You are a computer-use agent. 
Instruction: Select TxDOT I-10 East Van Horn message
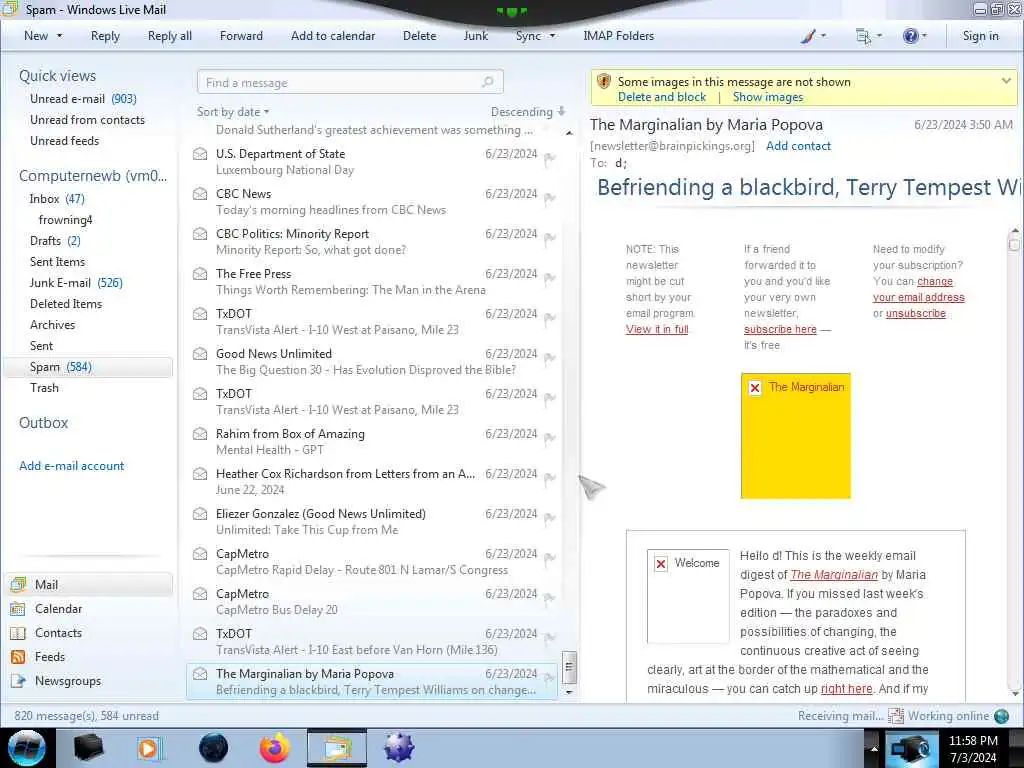[x=372, y=641]
